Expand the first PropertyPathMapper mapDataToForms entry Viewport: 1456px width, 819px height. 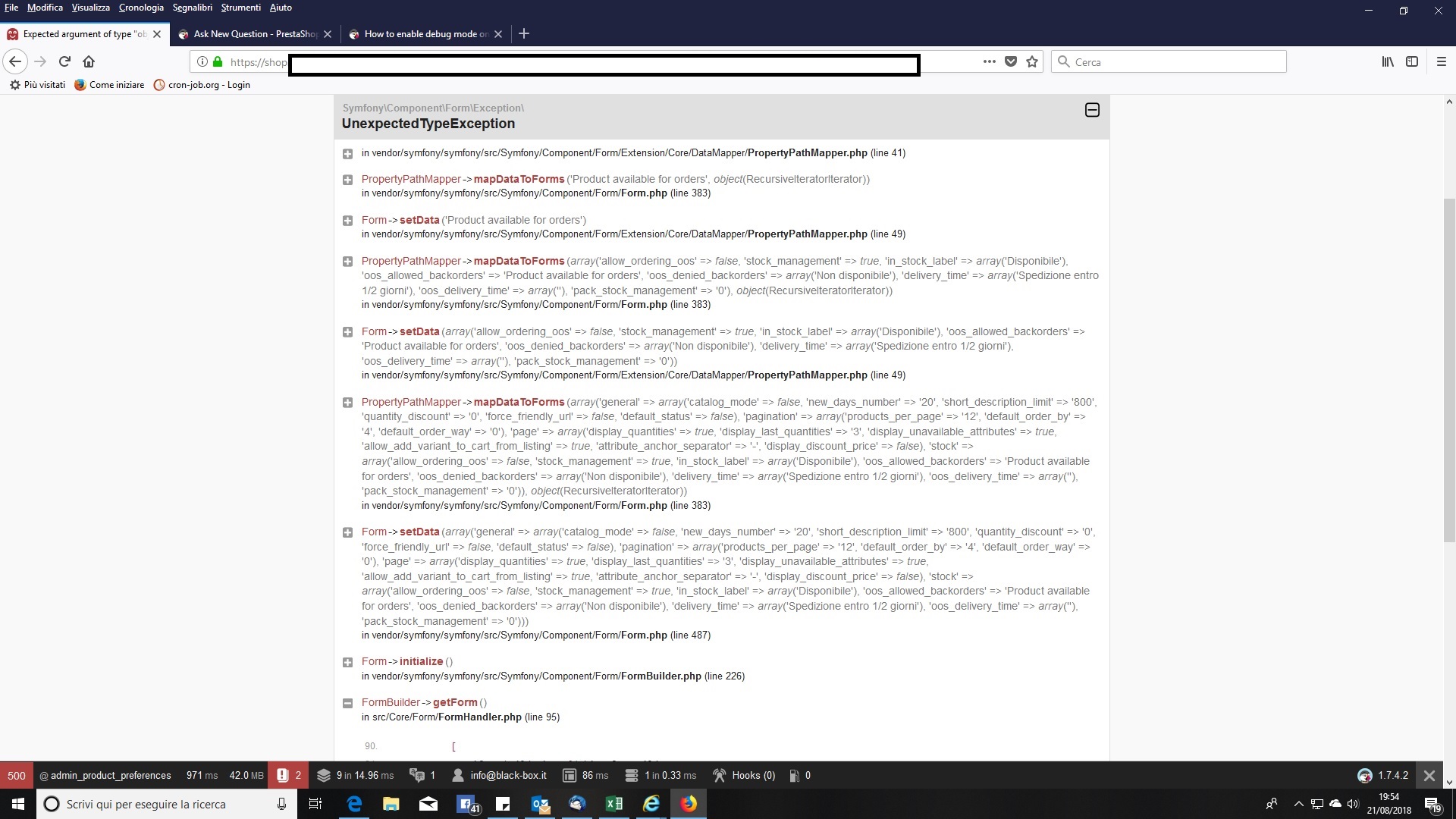[x=347, y=180]
